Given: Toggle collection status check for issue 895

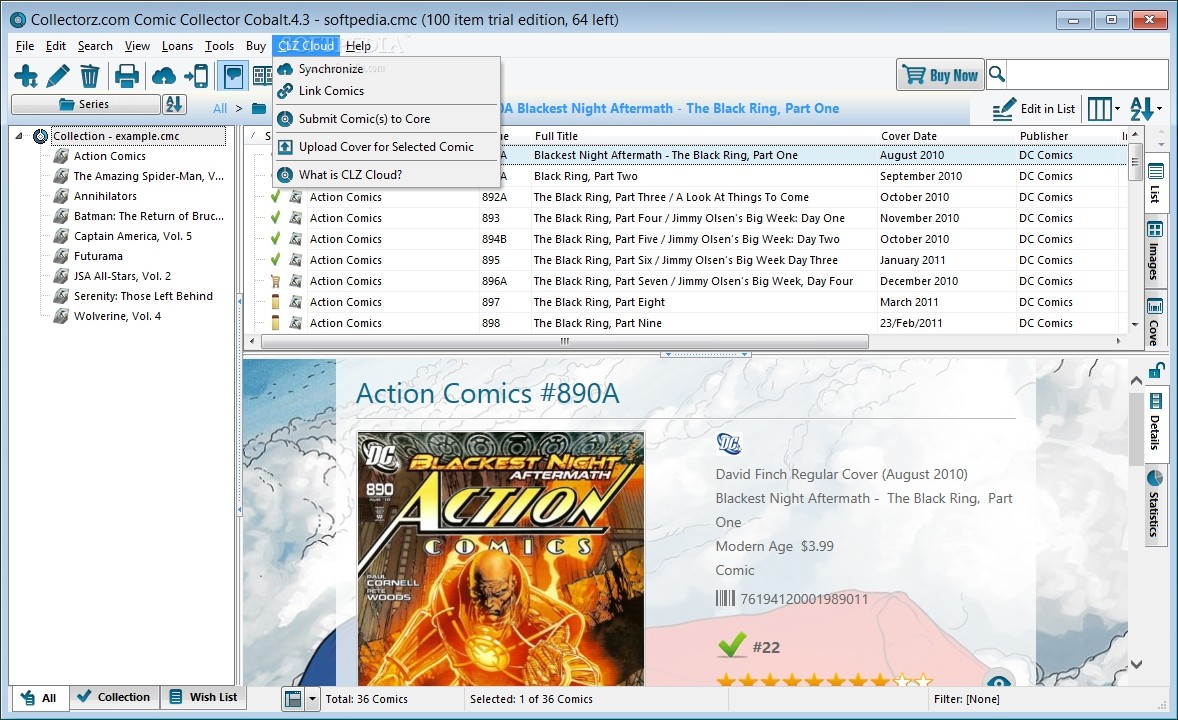Looking at the screenshot, I should pyautogui.click(x=276, y=260).
